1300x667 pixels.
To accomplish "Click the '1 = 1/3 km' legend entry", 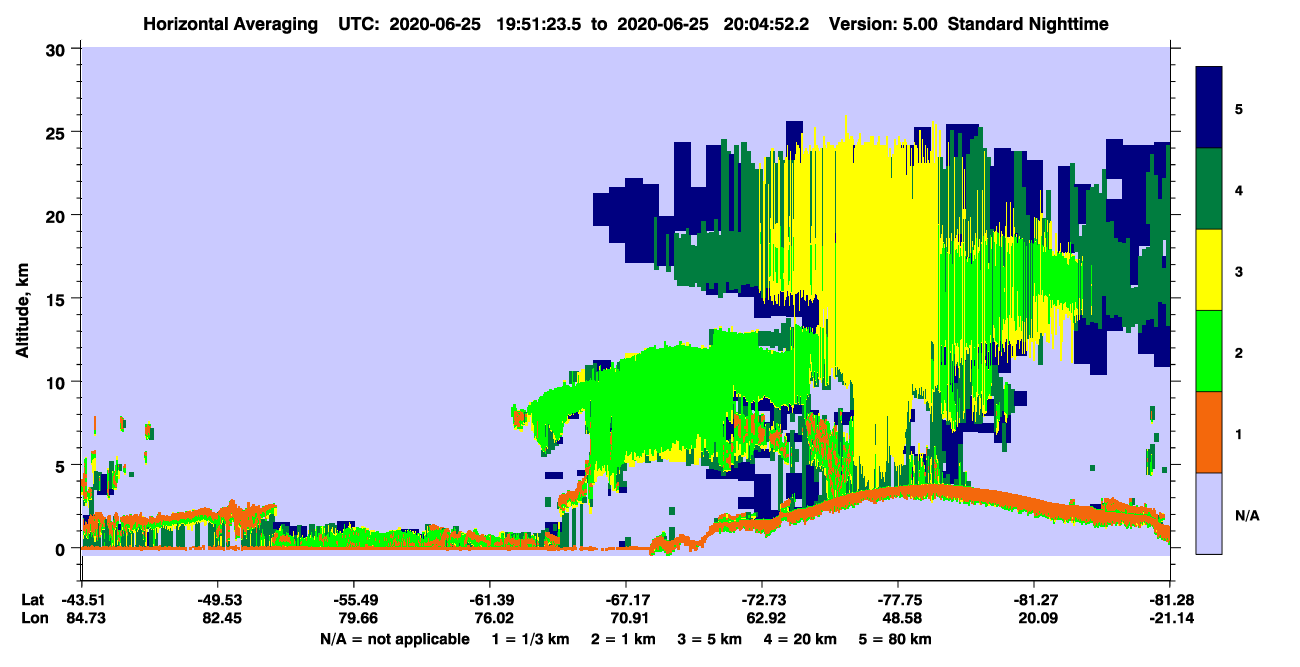I will pyautogui.click(x=531, y=639).
